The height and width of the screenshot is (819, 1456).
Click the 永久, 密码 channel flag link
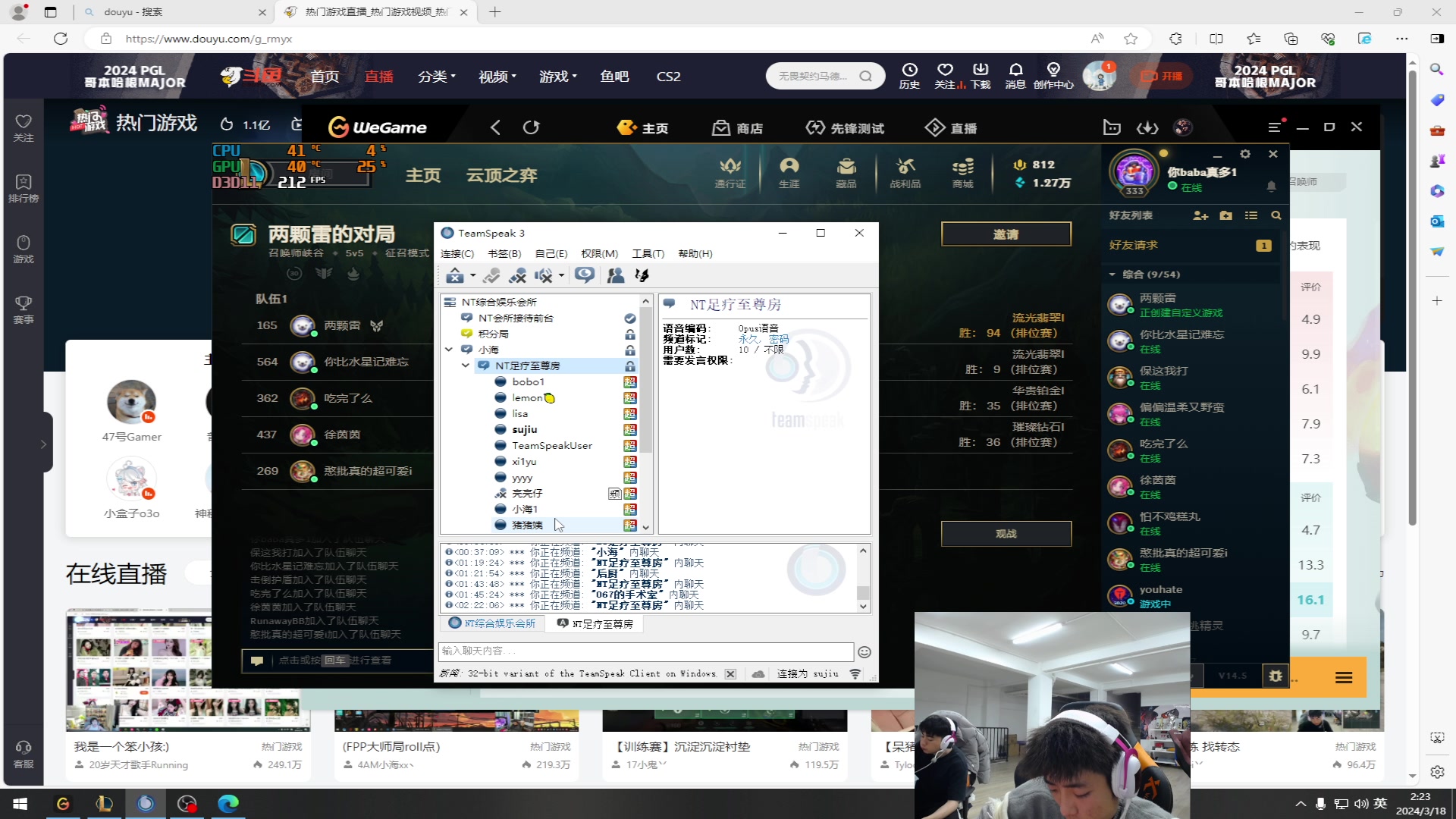tap(764, 339)
